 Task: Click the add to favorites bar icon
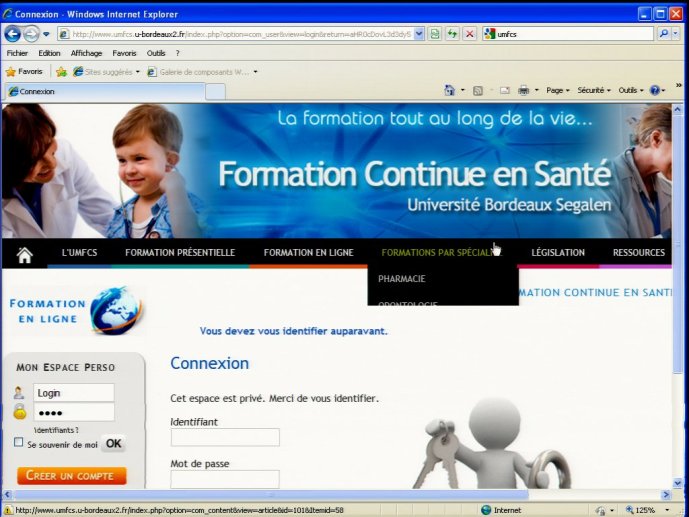pos(62,72)
